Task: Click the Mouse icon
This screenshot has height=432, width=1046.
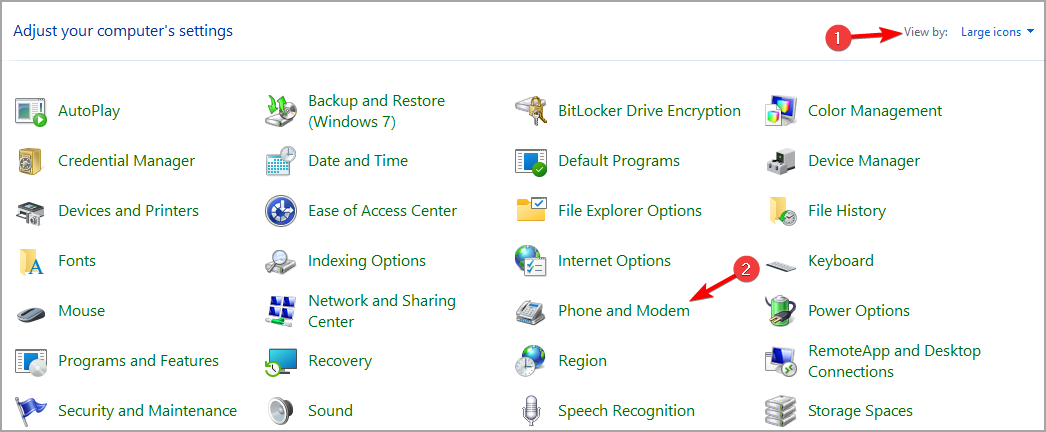Action: click(x=31, y=311)
